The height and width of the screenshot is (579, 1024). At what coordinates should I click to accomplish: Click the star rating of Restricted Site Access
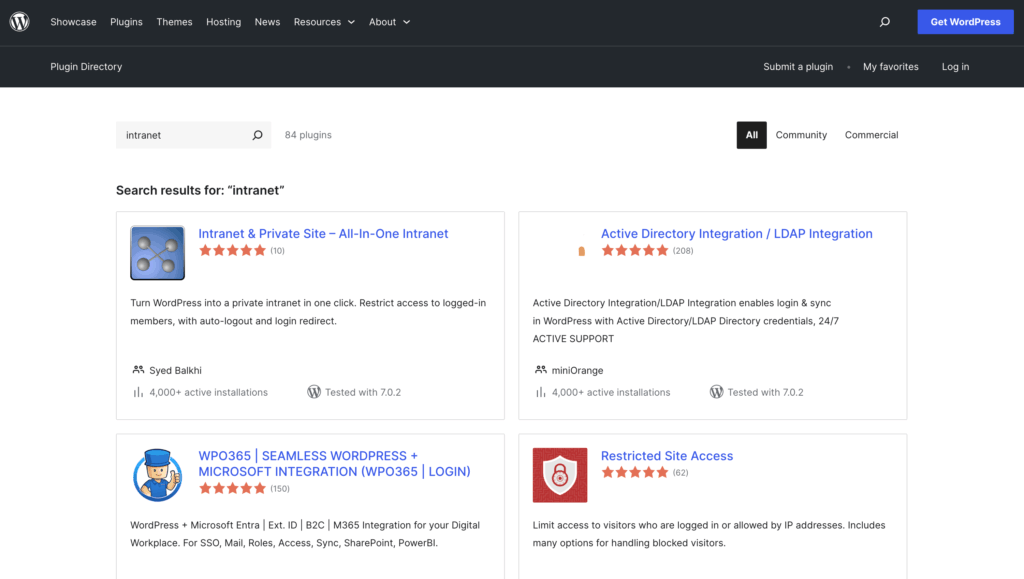point(635,472)
